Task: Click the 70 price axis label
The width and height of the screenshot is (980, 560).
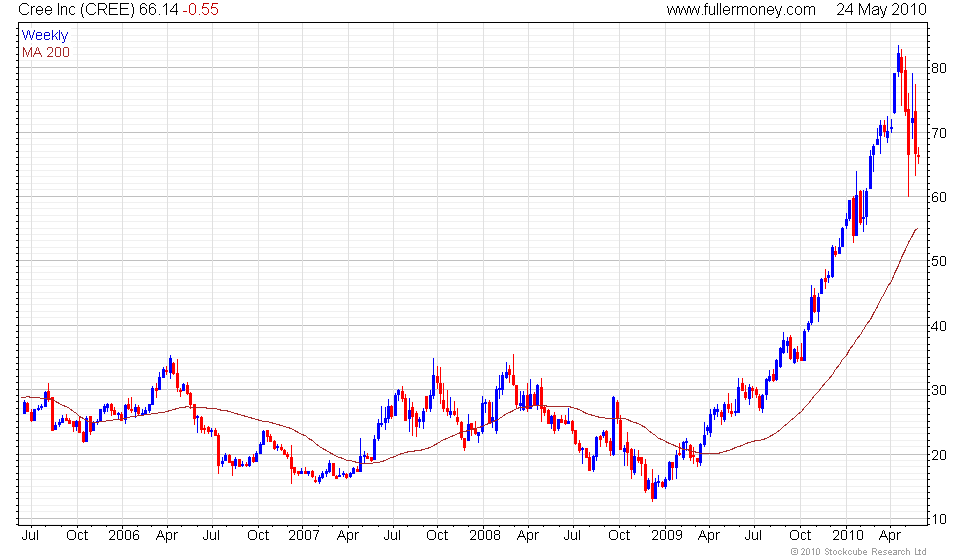Action: tap(939, 133)
